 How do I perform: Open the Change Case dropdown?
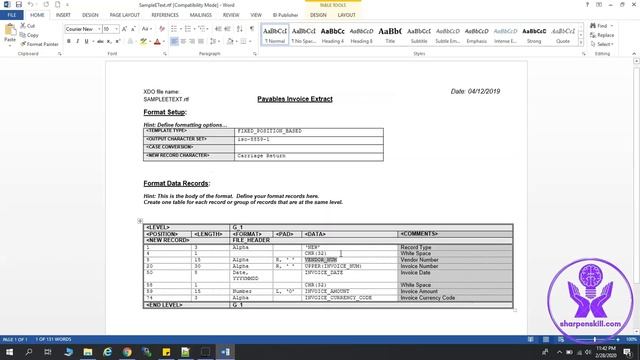point(146,29)
